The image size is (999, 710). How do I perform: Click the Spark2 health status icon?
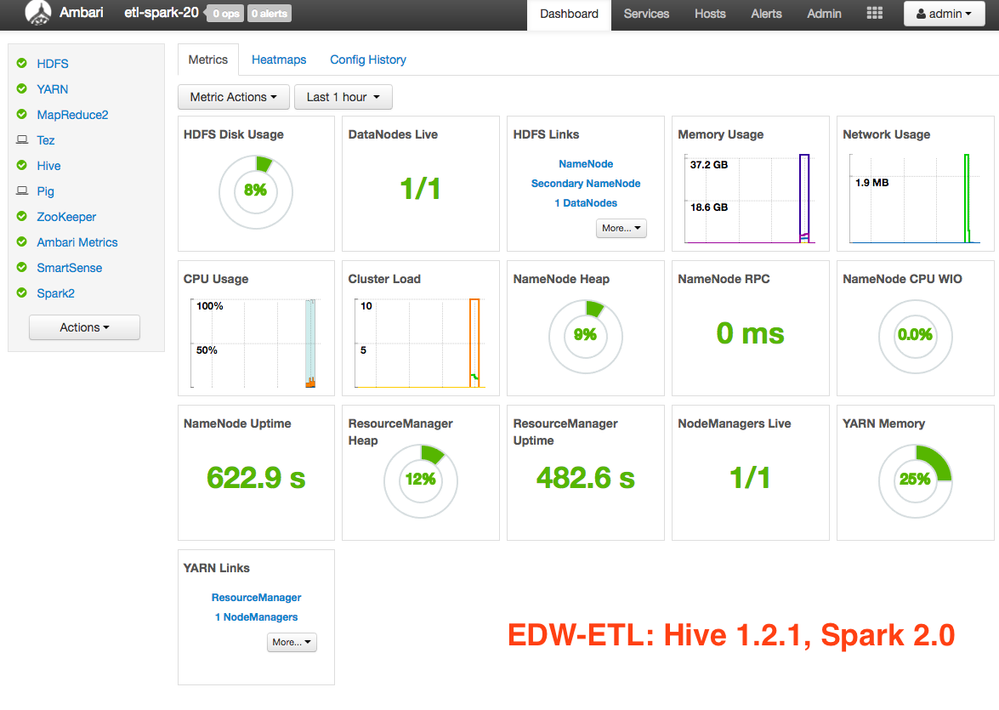click(24, 293)
